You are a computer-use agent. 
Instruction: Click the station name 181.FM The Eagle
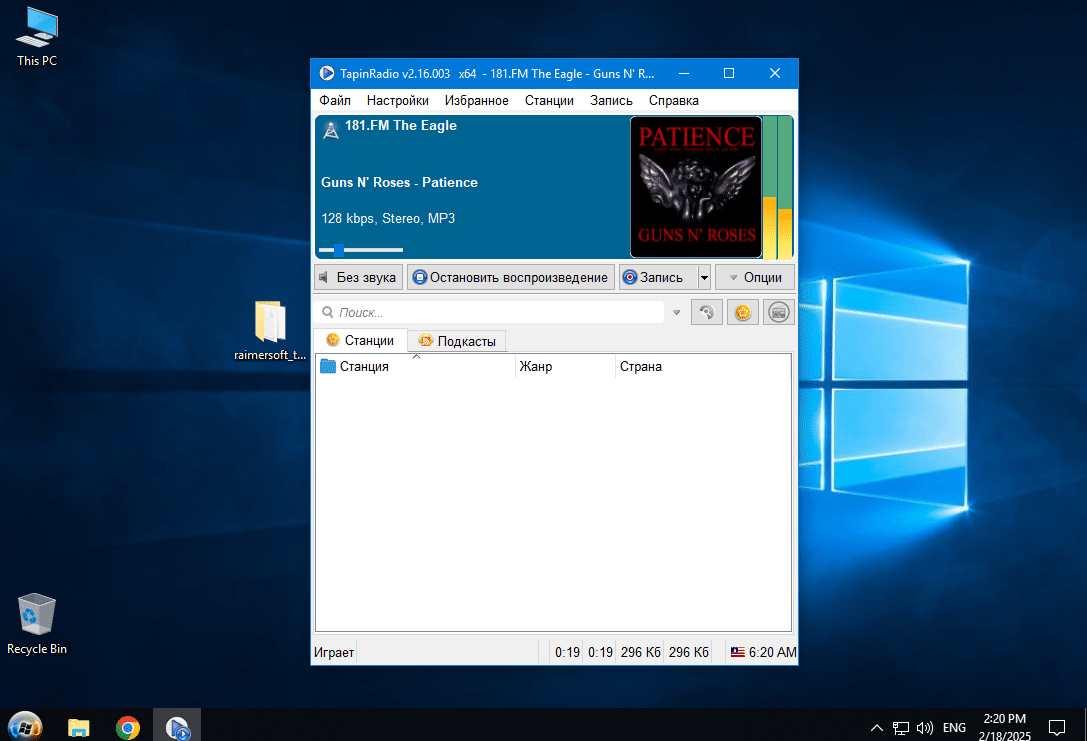(x=401, y=125)
